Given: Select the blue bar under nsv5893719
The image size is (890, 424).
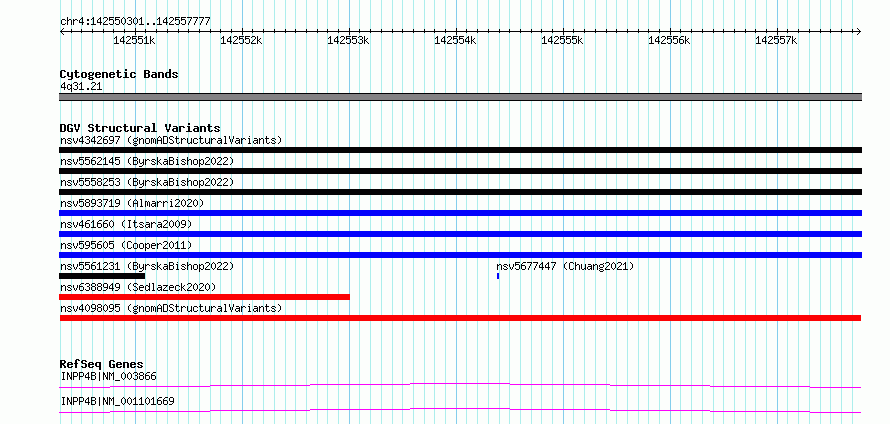Looking at the screenshot, I should point(460,213).
